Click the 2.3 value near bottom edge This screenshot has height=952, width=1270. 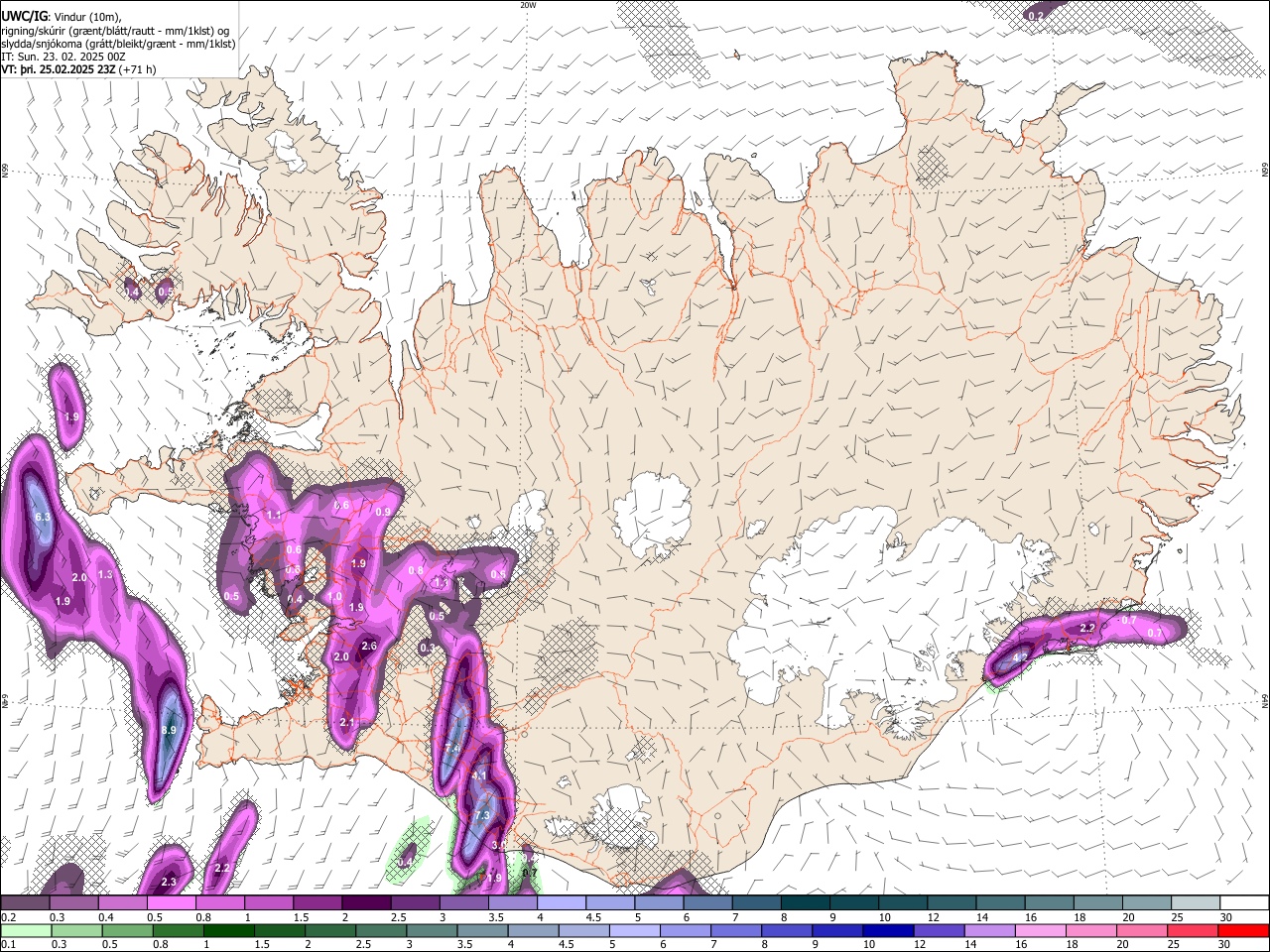(169, 882)
